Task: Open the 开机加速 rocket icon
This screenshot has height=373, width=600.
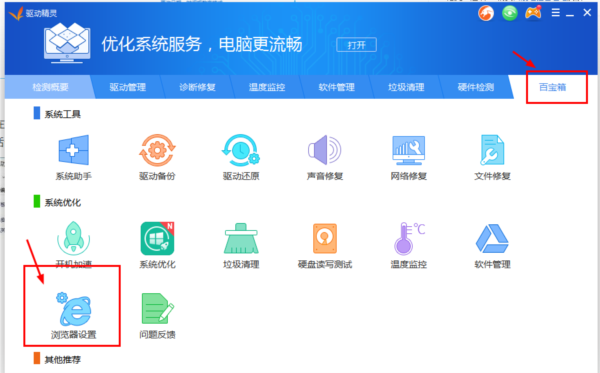Action: (73, 238)
